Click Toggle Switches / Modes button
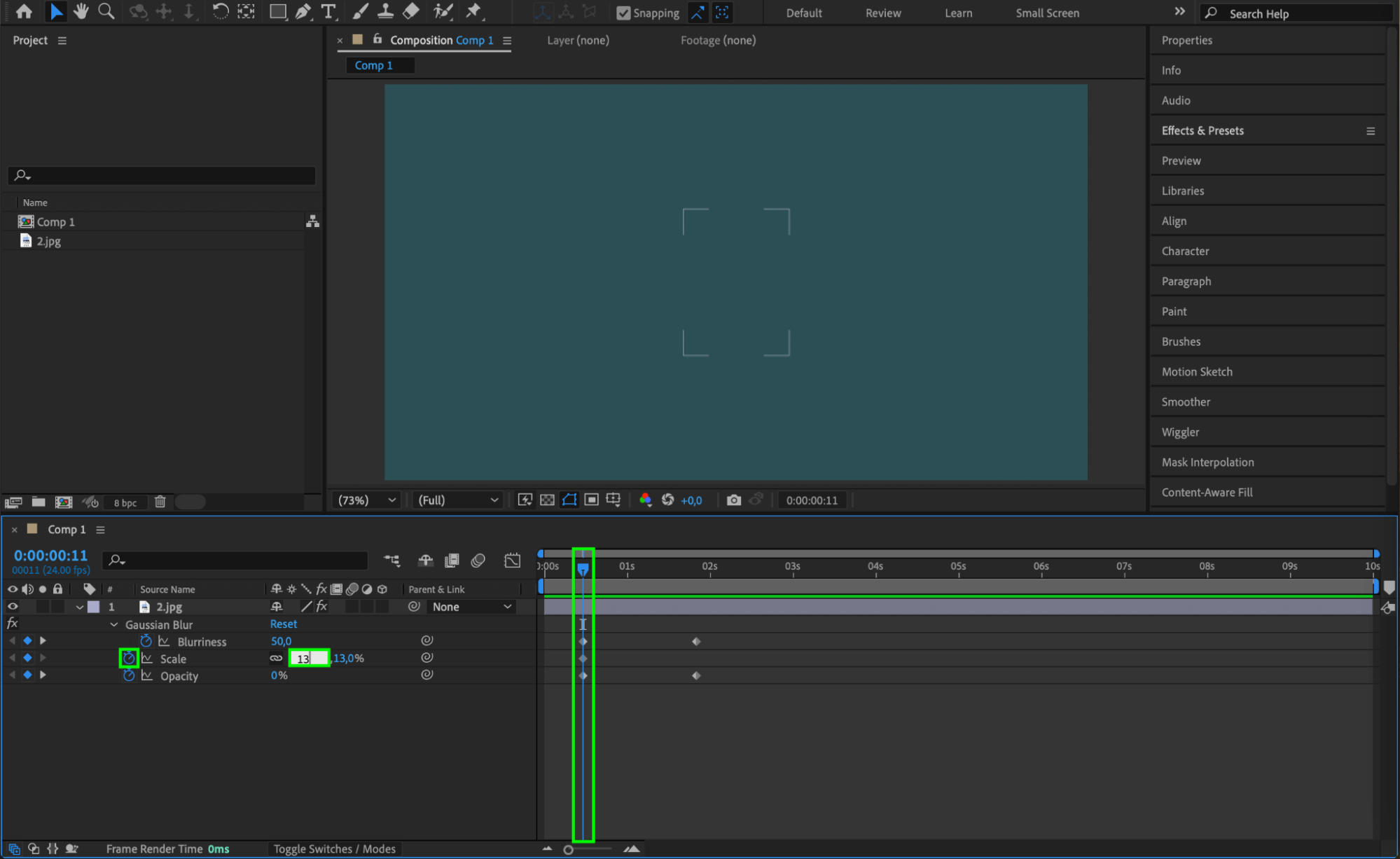Image resolution: width=1400 pixels, height=859 pixels. pyautogui.click(x=334, y=848)
